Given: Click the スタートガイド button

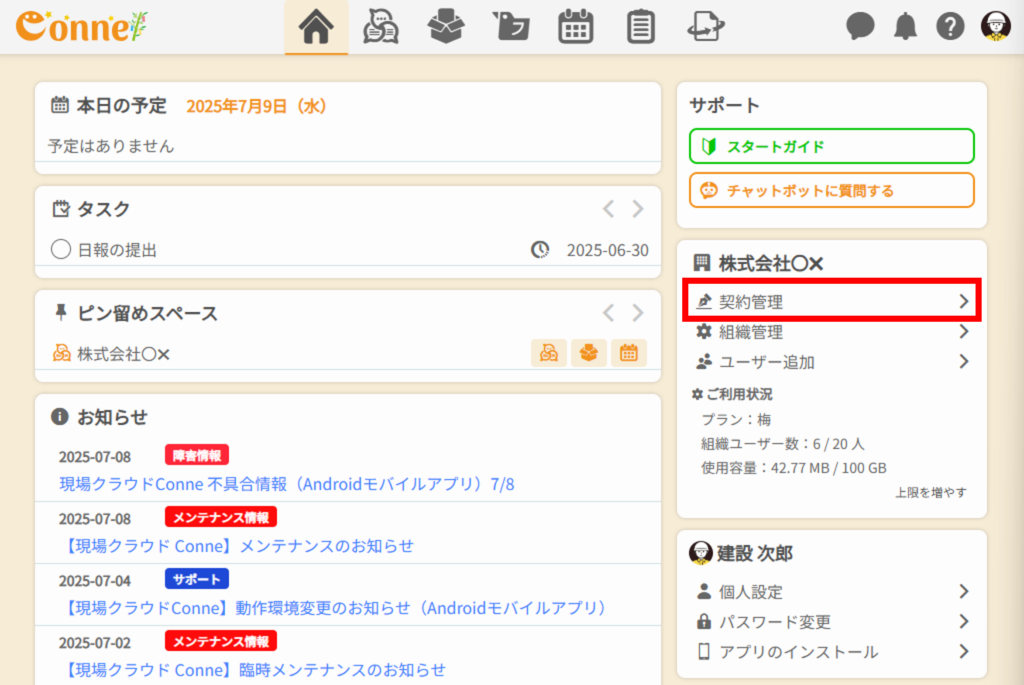Looking at the screenshot, I should [x=831, y=146].
